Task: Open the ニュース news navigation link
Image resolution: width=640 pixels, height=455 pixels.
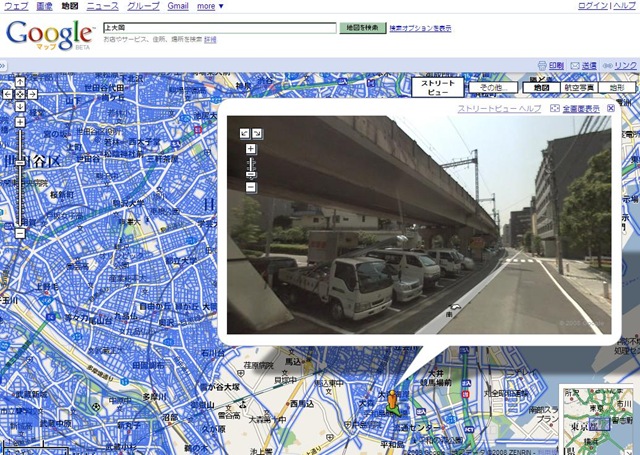Action: [x=102, y=6]
